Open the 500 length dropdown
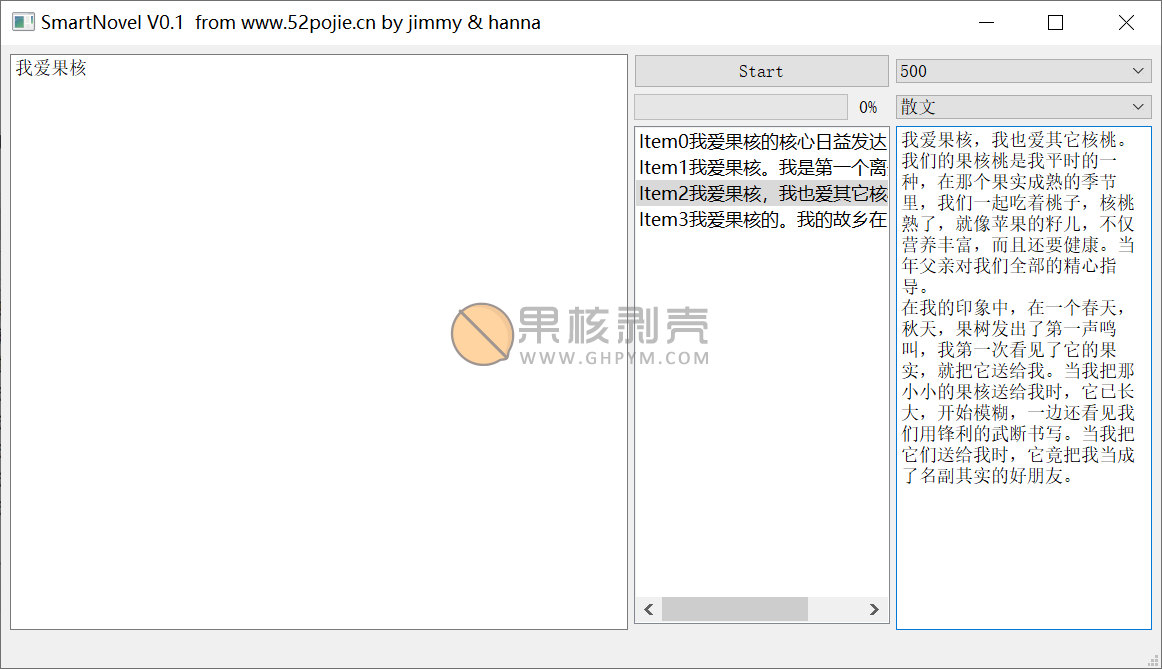 coord(1023,71)
